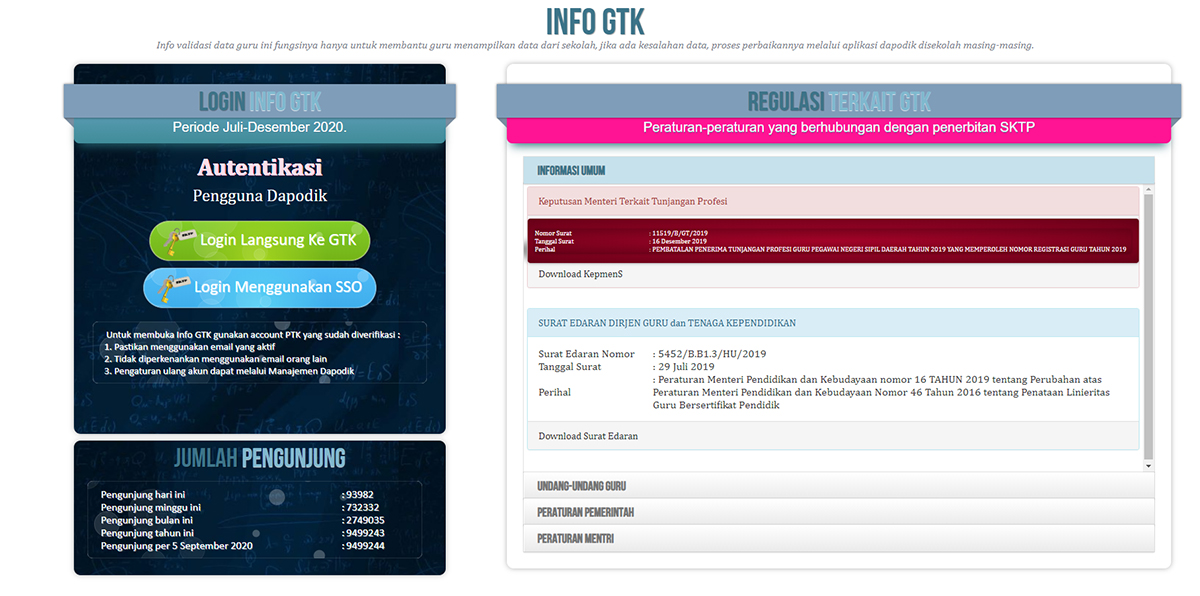Open the Download Surat Edaran link
The image size is (1200, 596).
[588, 436]
